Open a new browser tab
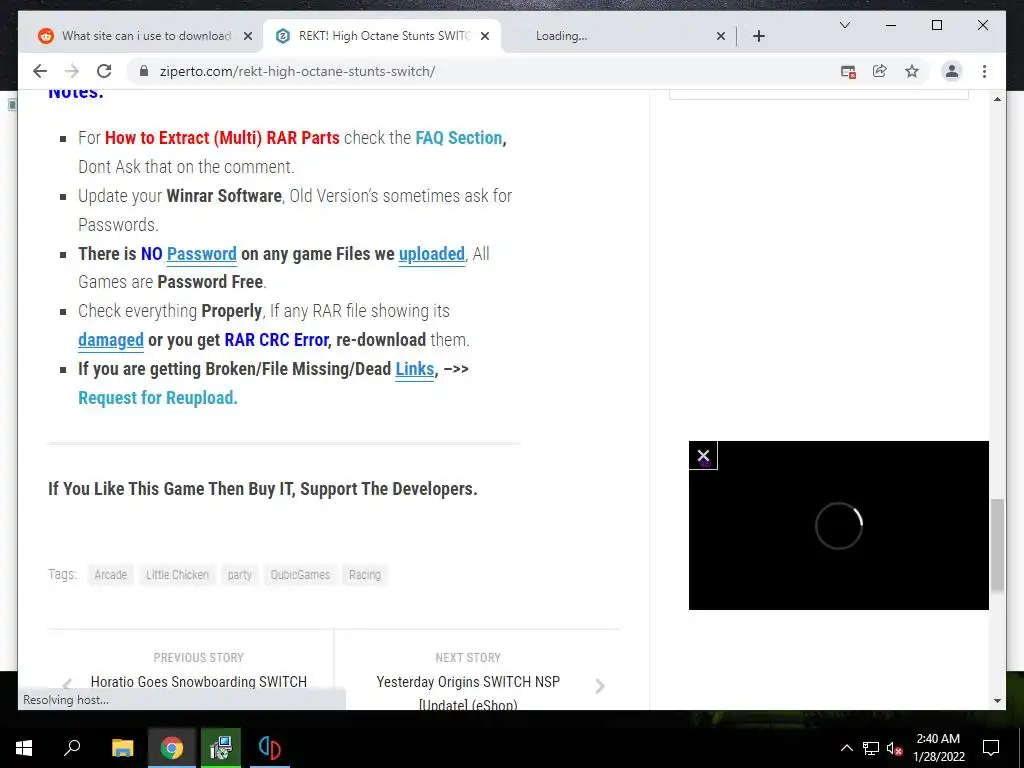 (758, 36)
